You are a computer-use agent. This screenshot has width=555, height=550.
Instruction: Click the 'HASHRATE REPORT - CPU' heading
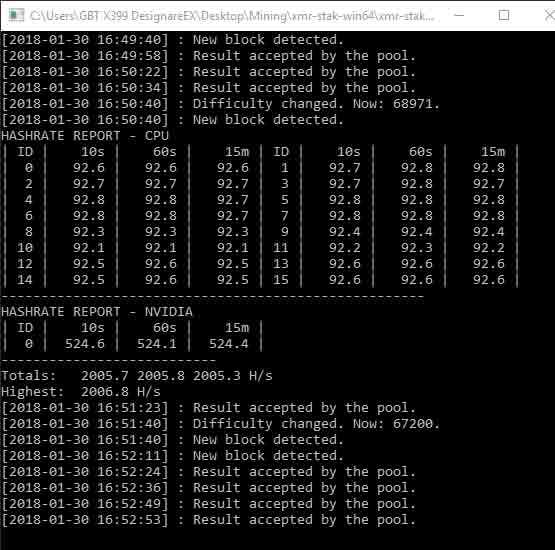point(85,136)
